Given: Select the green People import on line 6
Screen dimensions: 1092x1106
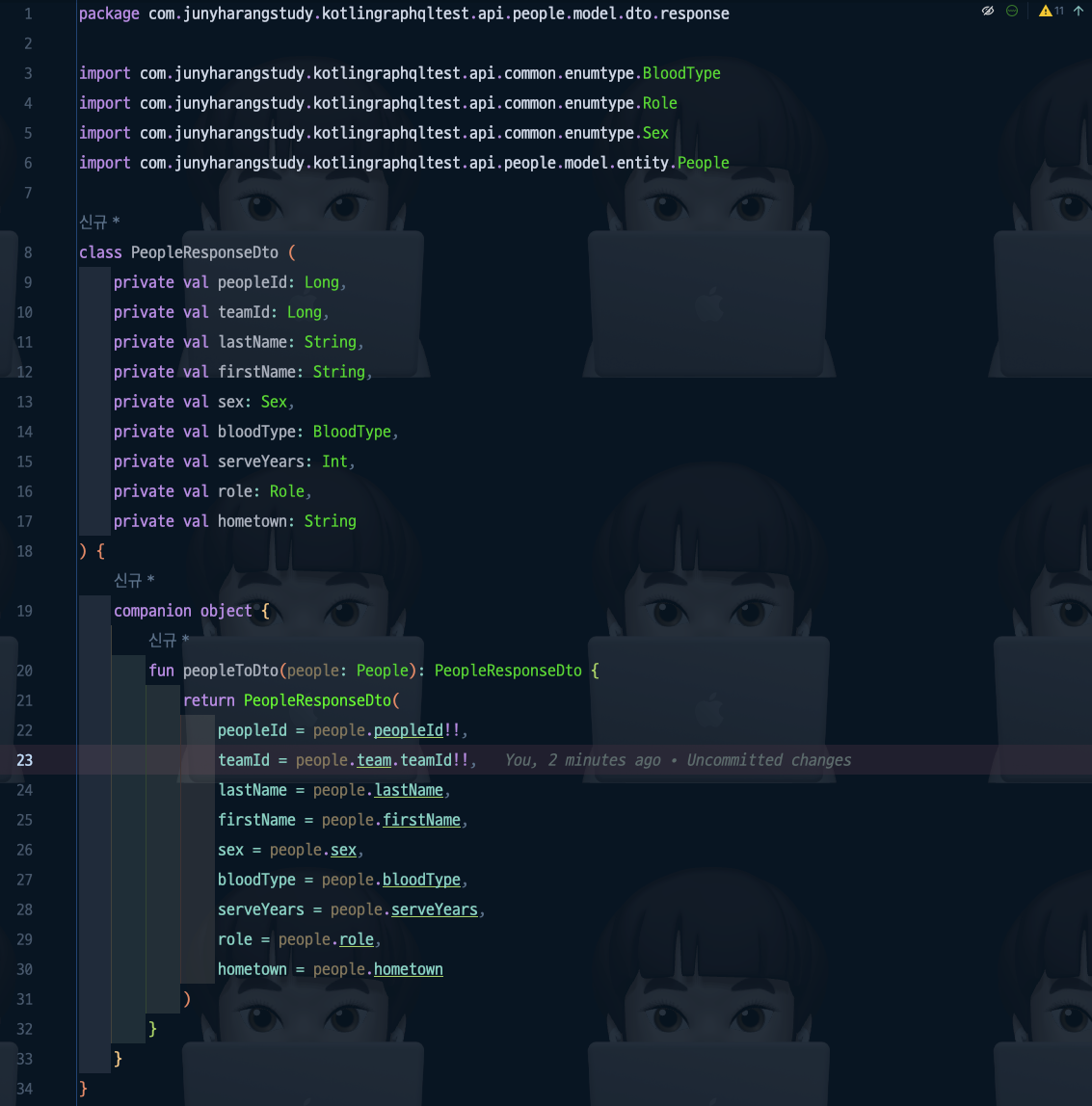Looking at the screenshot, I should (704, 163).
